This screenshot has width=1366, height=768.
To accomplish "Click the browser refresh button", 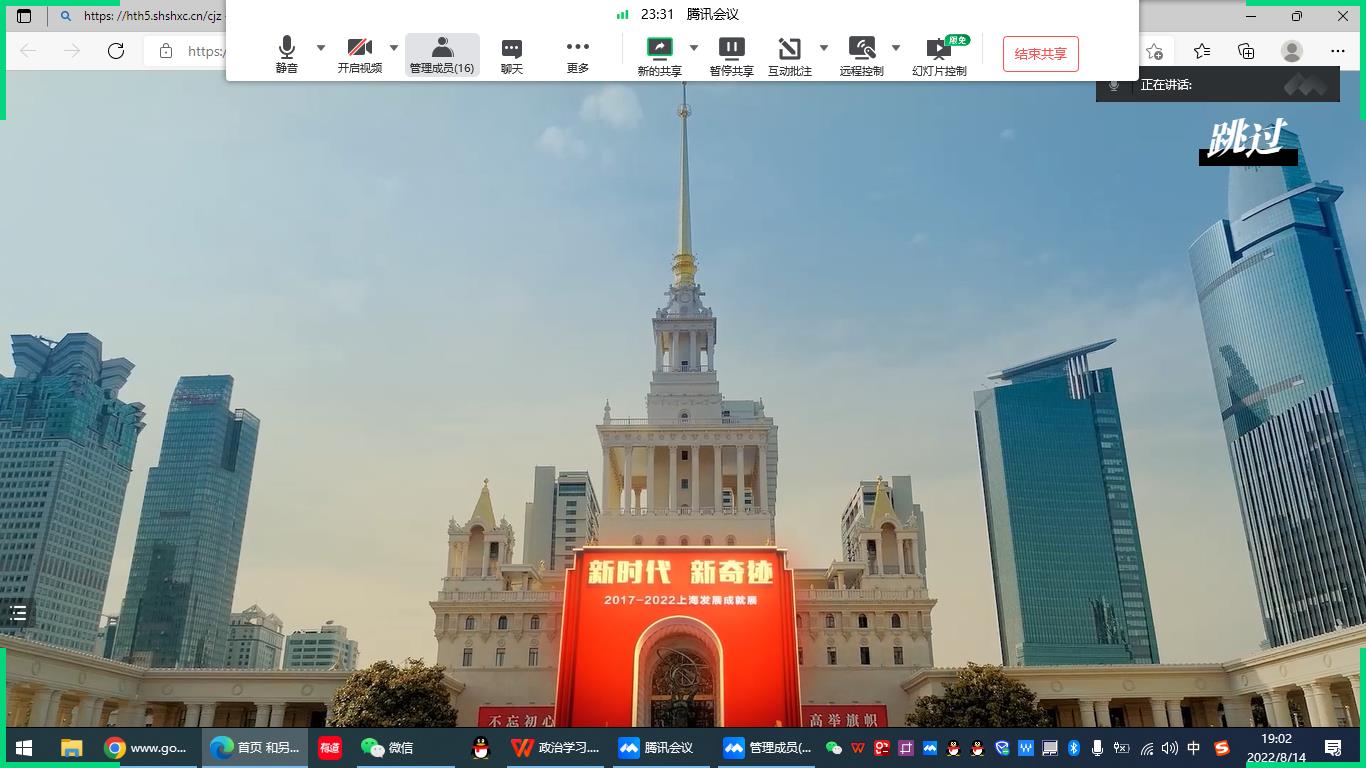I will click(116, 51).
